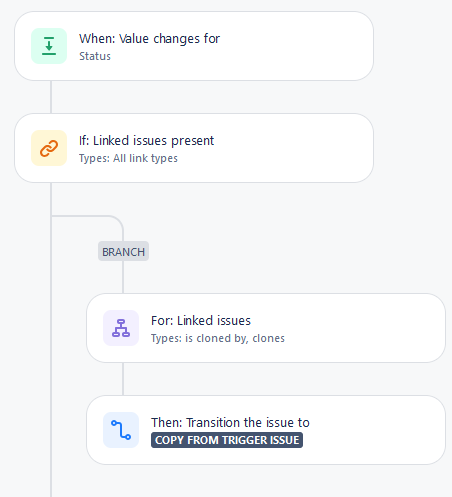The image size is (452, 497).
Task: Click the orange linked issues chain icon
Action: click(x=49, y=148)
